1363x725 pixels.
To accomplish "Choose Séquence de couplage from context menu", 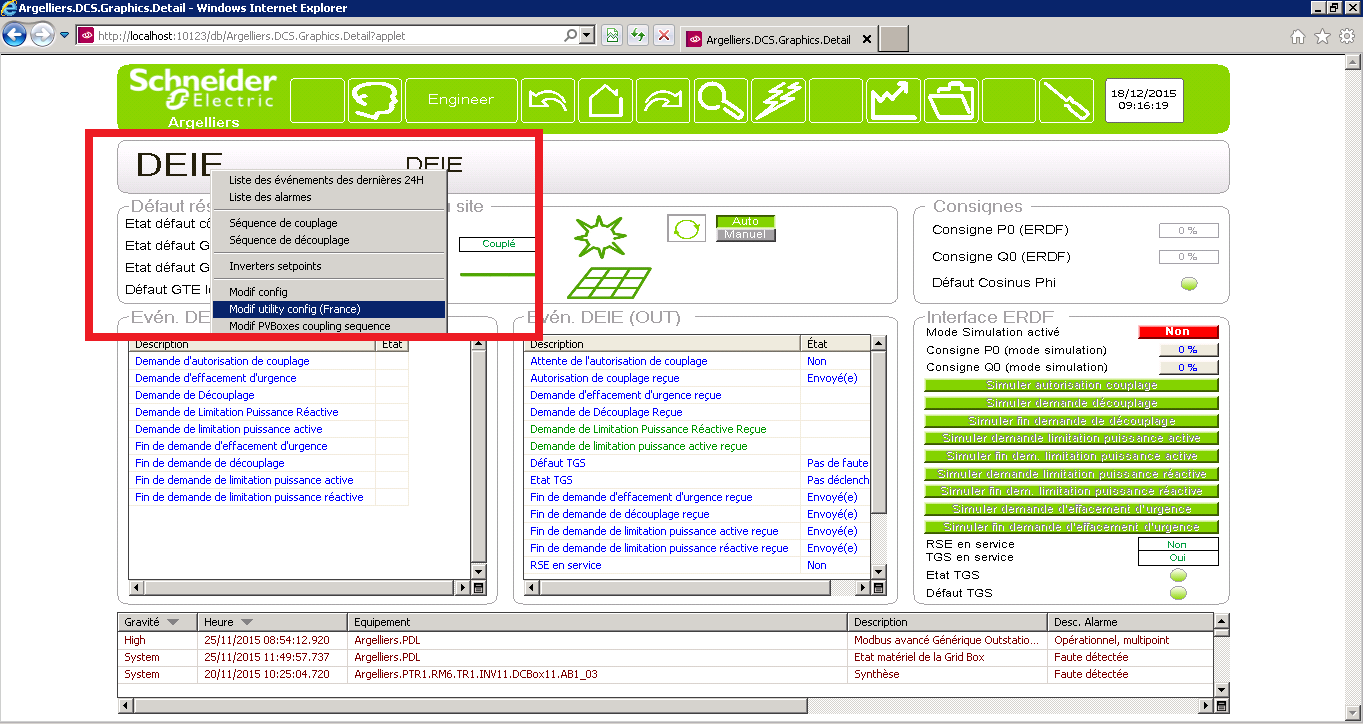I will 283,223.
